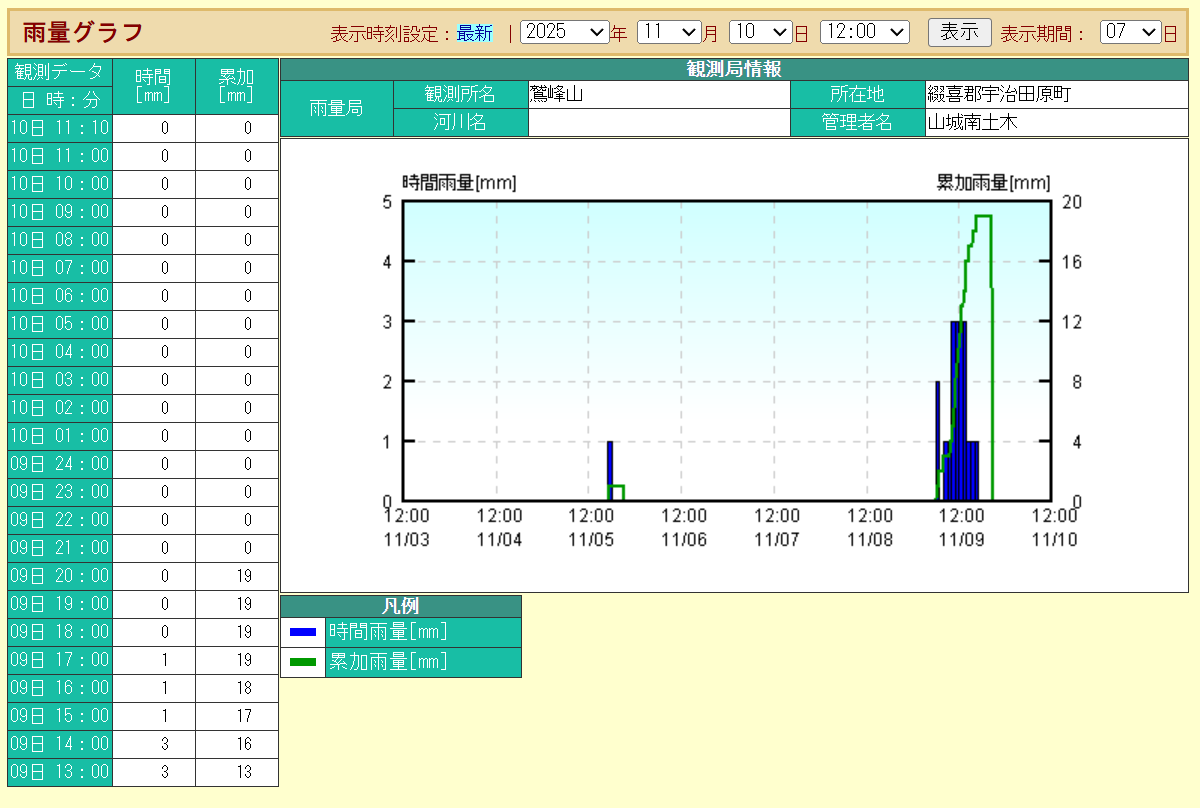Expand the display period dropdown showing 07

coord(1130,32)
